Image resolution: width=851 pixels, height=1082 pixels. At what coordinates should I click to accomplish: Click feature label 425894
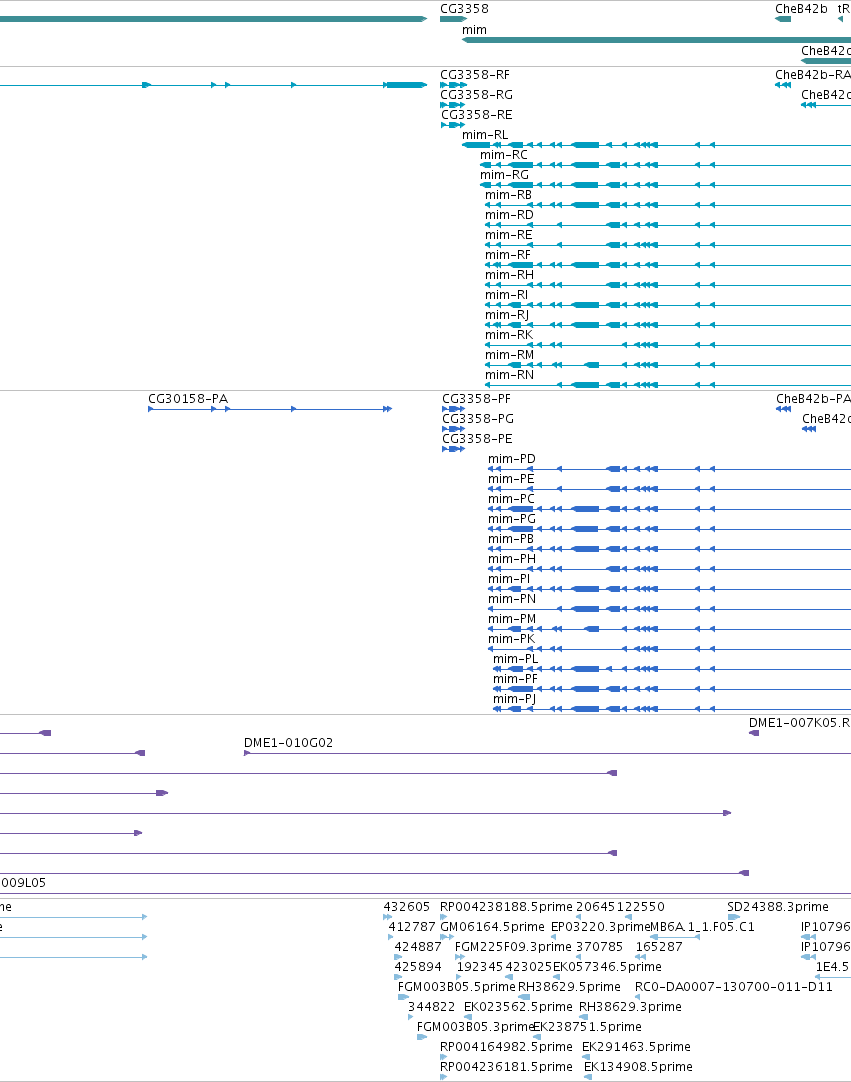(x=418, y=967)
